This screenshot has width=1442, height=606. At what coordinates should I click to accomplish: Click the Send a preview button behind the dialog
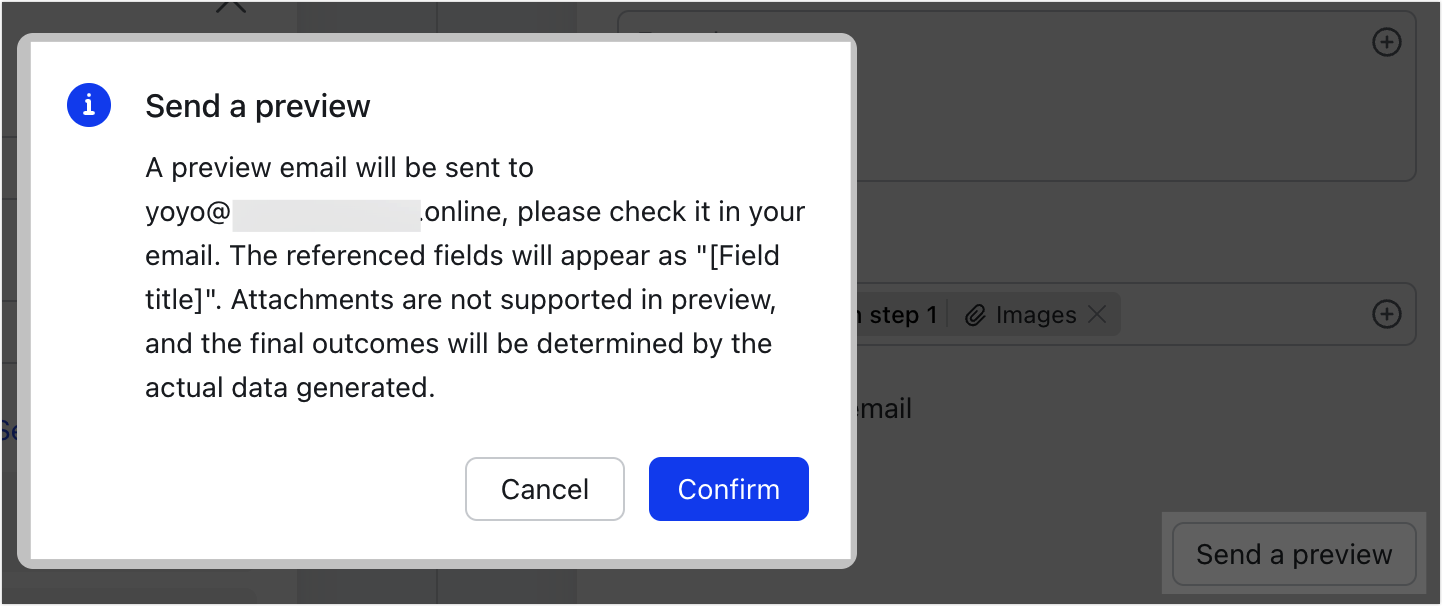[x=1293, y=554]
